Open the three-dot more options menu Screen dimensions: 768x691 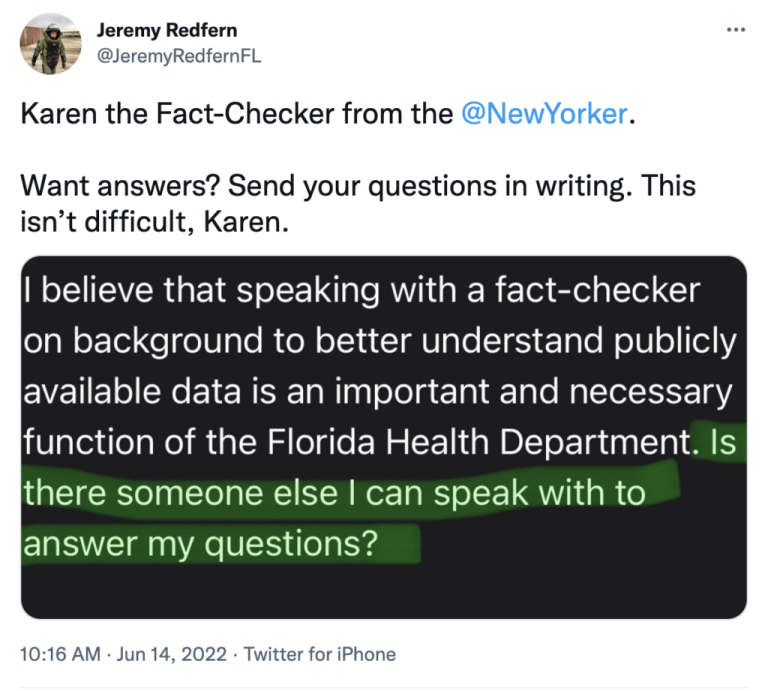pyautogui.click(x=737, y=30)
